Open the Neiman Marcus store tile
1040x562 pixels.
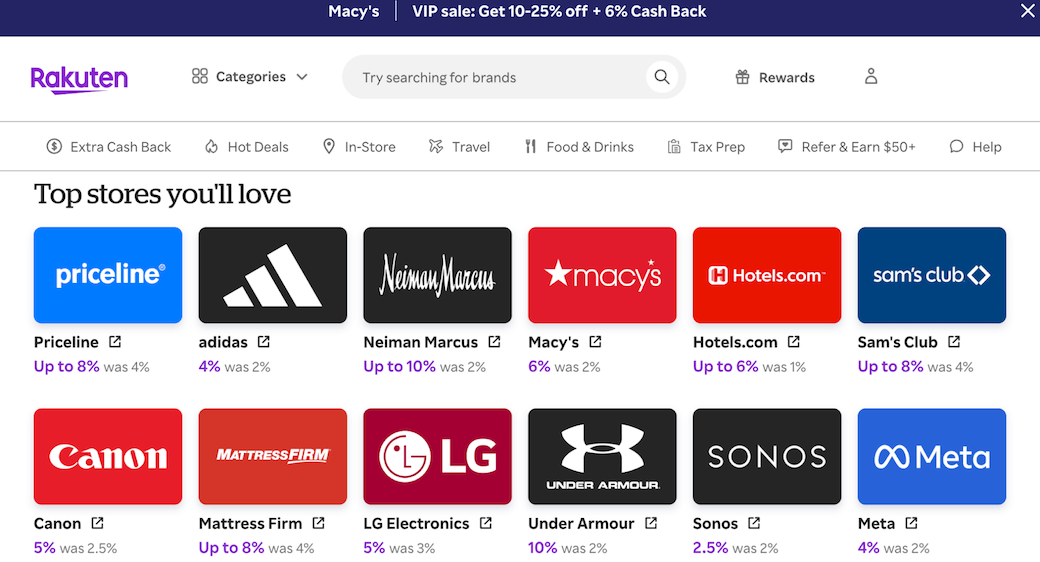pos(437,275)
